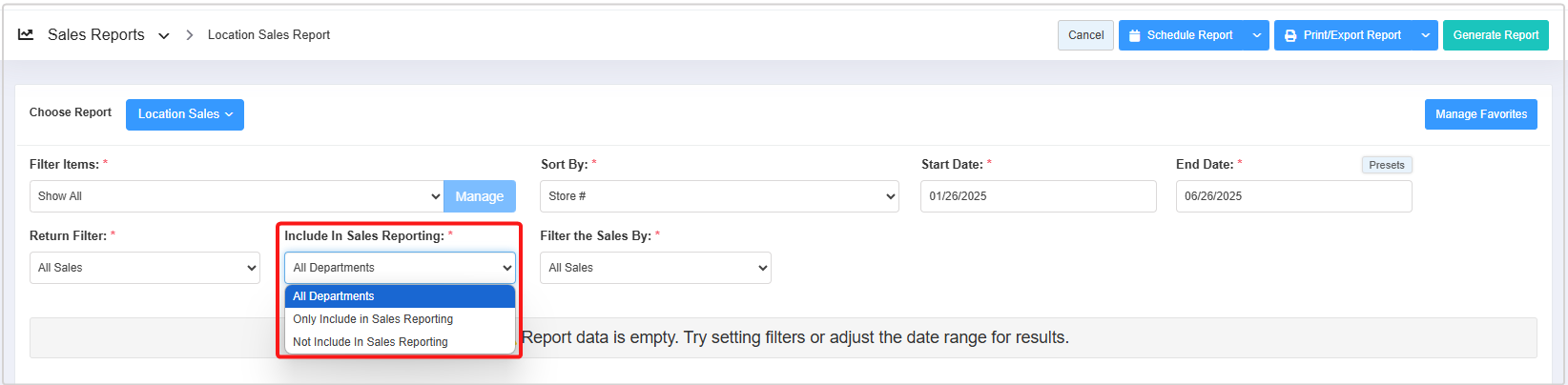Click the End Date input field
This screenshot has width=1568, height=385.
point(1292,196)
